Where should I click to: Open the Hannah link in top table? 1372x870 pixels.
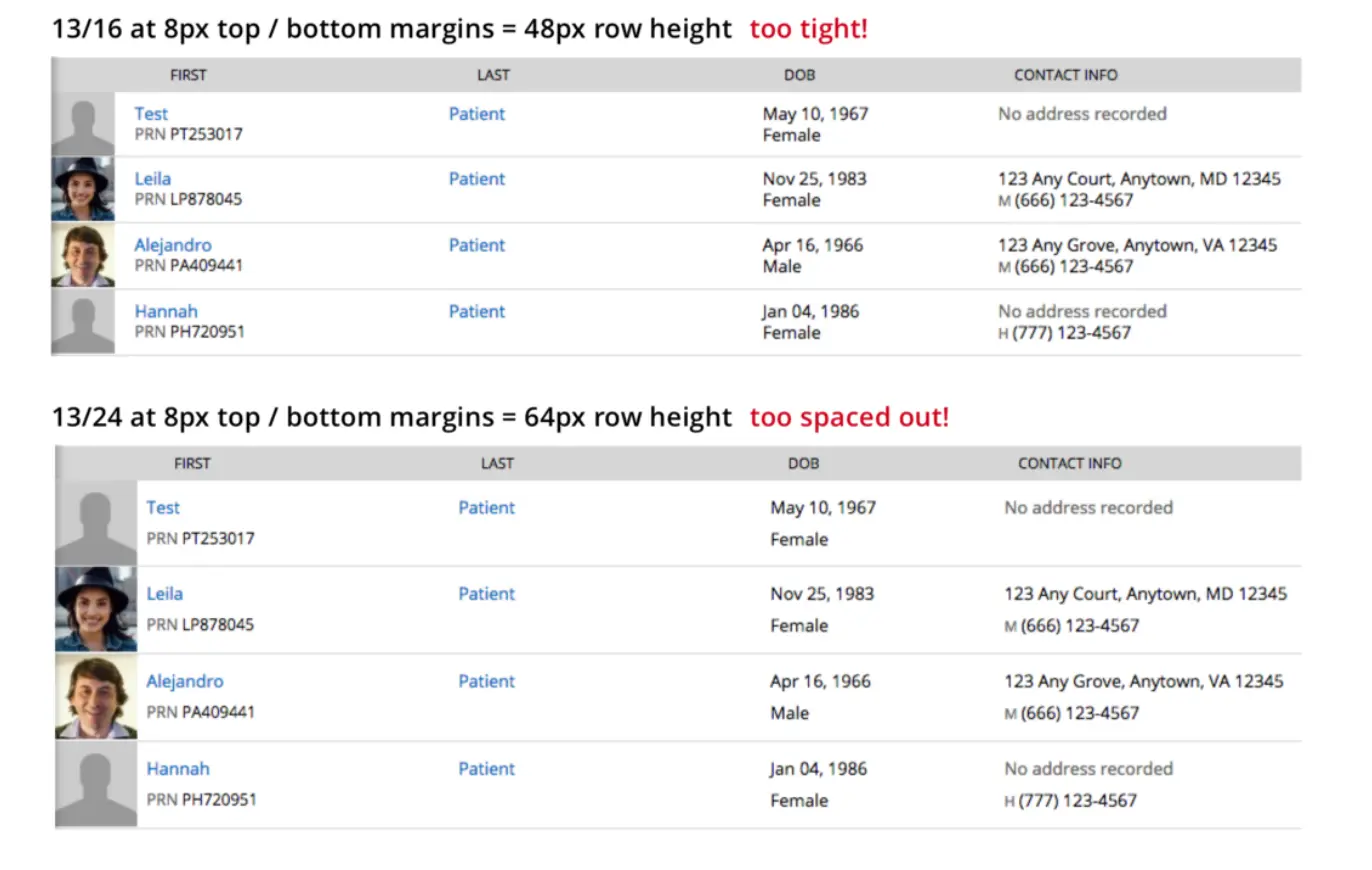(x=166, y=311)
